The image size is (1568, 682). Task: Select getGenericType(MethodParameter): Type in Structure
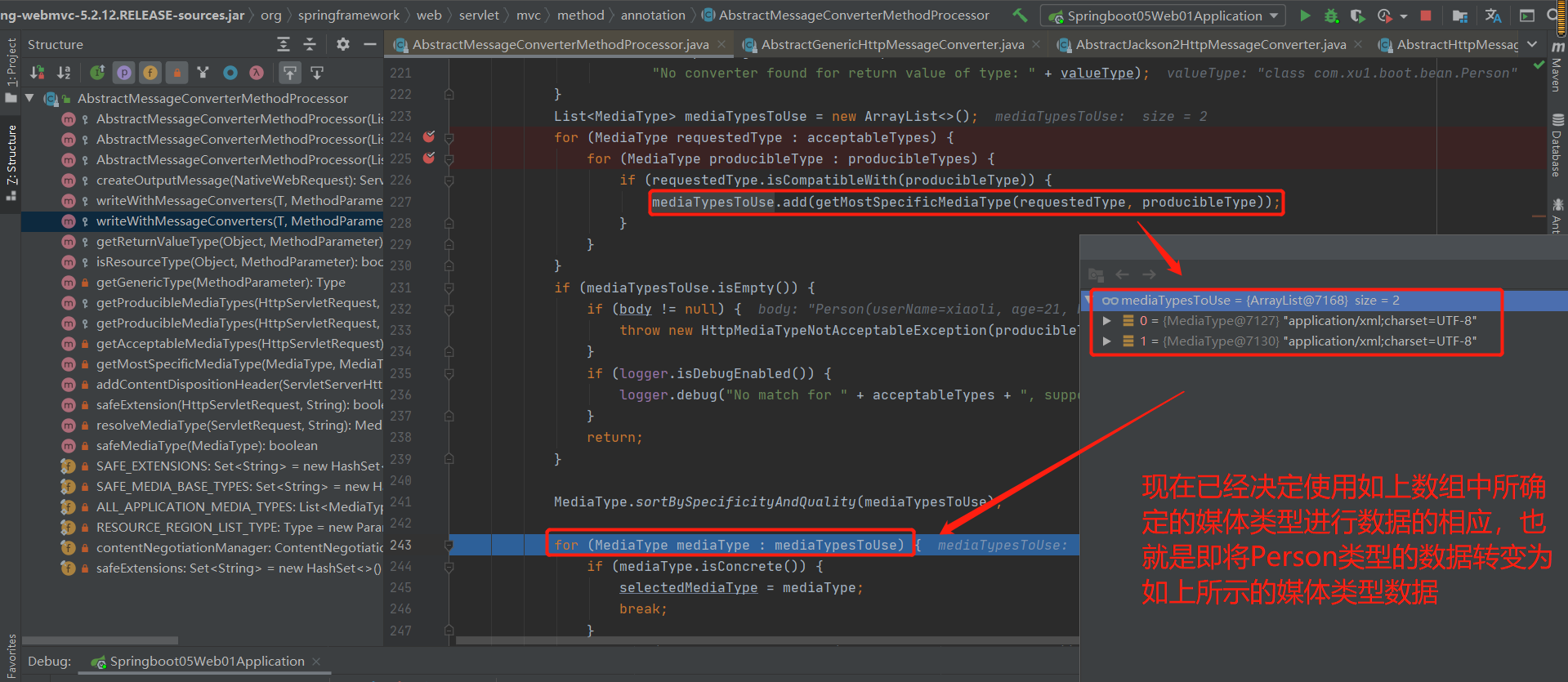tap(221, 282)
